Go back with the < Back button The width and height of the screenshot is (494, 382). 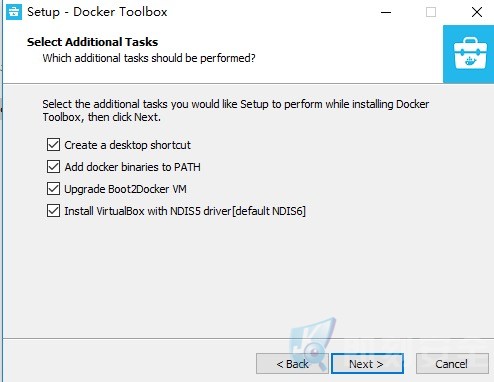pyautogui.click(x=292, y=364)
